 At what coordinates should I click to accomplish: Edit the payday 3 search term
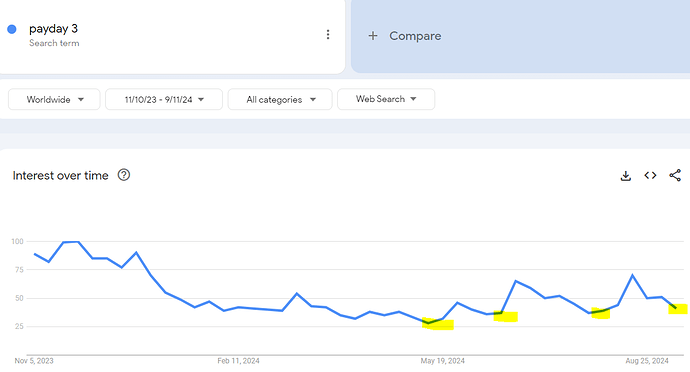(53, 29)
